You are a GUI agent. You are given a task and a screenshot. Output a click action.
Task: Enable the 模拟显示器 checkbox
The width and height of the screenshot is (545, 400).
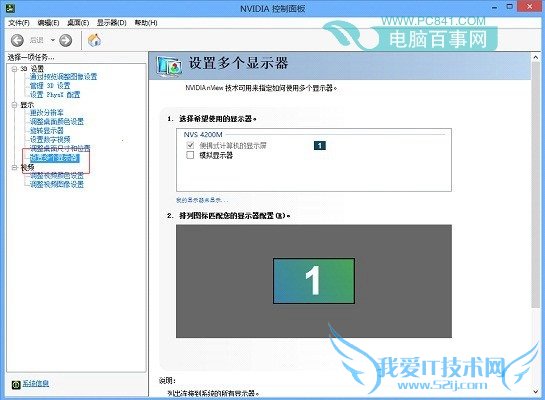click(190, 155)
